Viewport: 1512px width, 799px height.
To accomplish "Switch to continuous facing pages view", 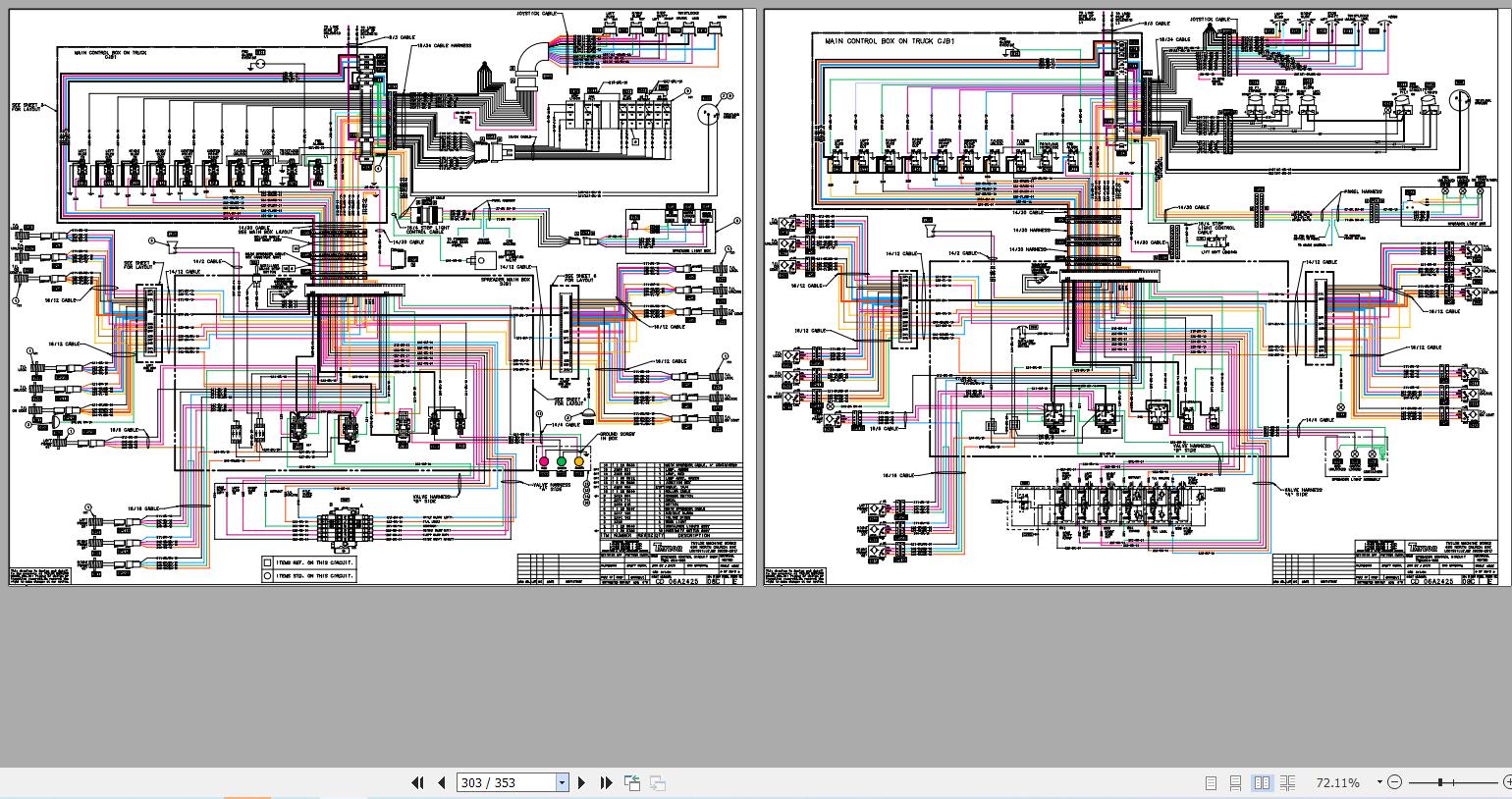I will point(1287,782).
